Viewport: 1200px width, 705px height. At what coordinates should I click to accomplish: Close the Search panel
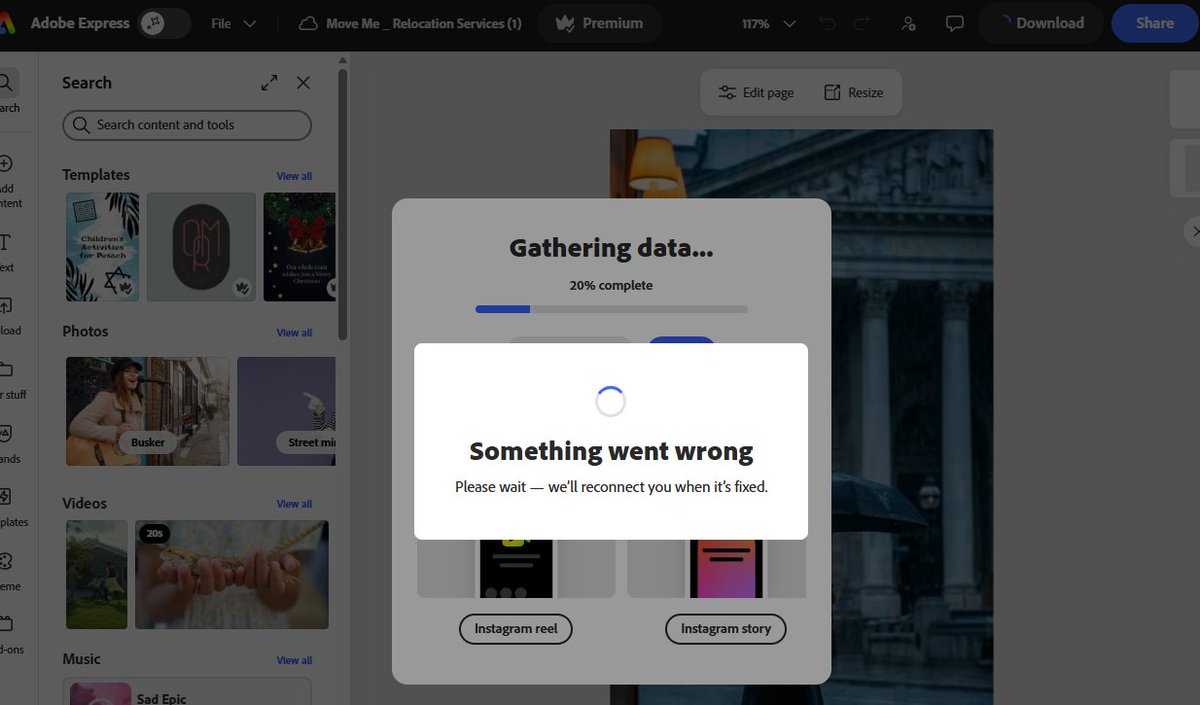tap(303, 83)
